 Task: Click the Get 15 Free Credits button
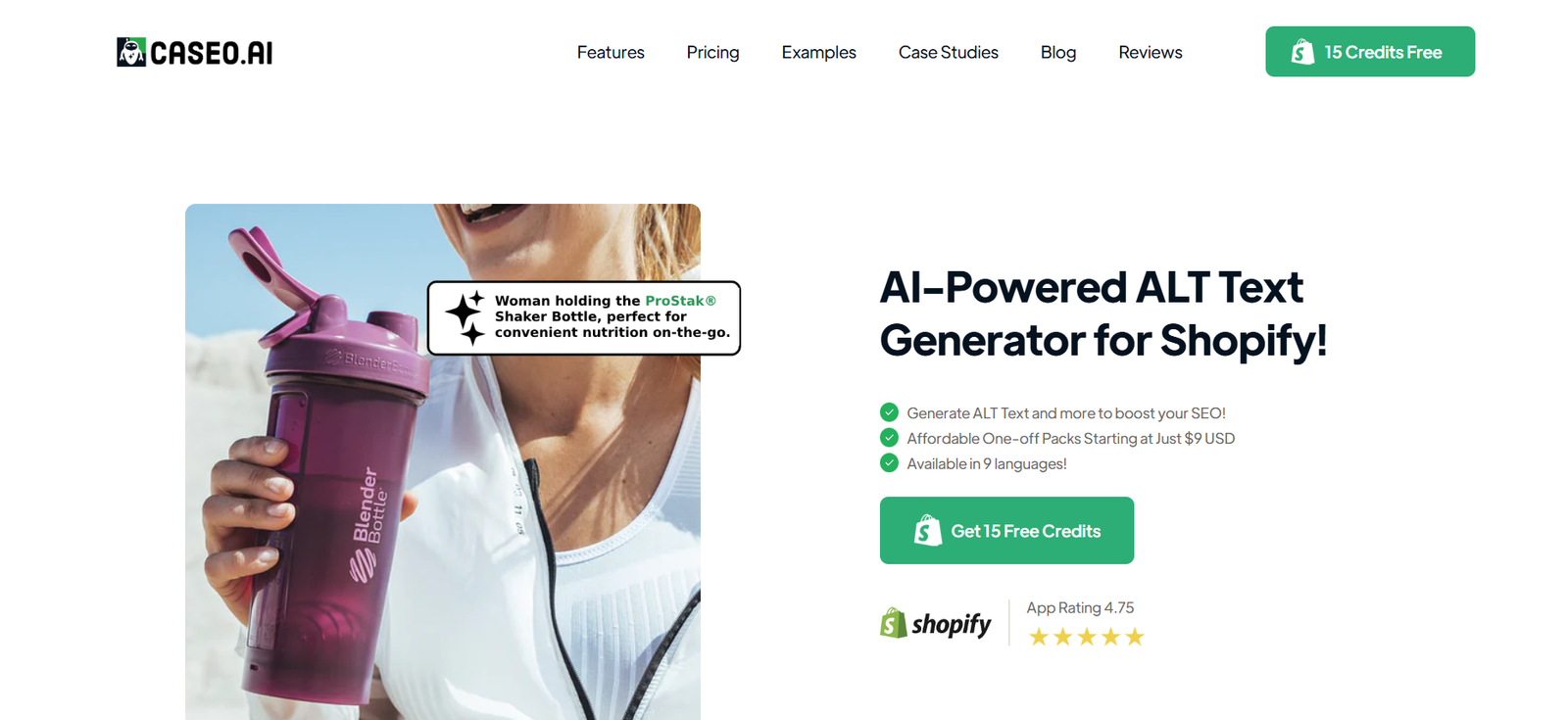[1006, 530]
